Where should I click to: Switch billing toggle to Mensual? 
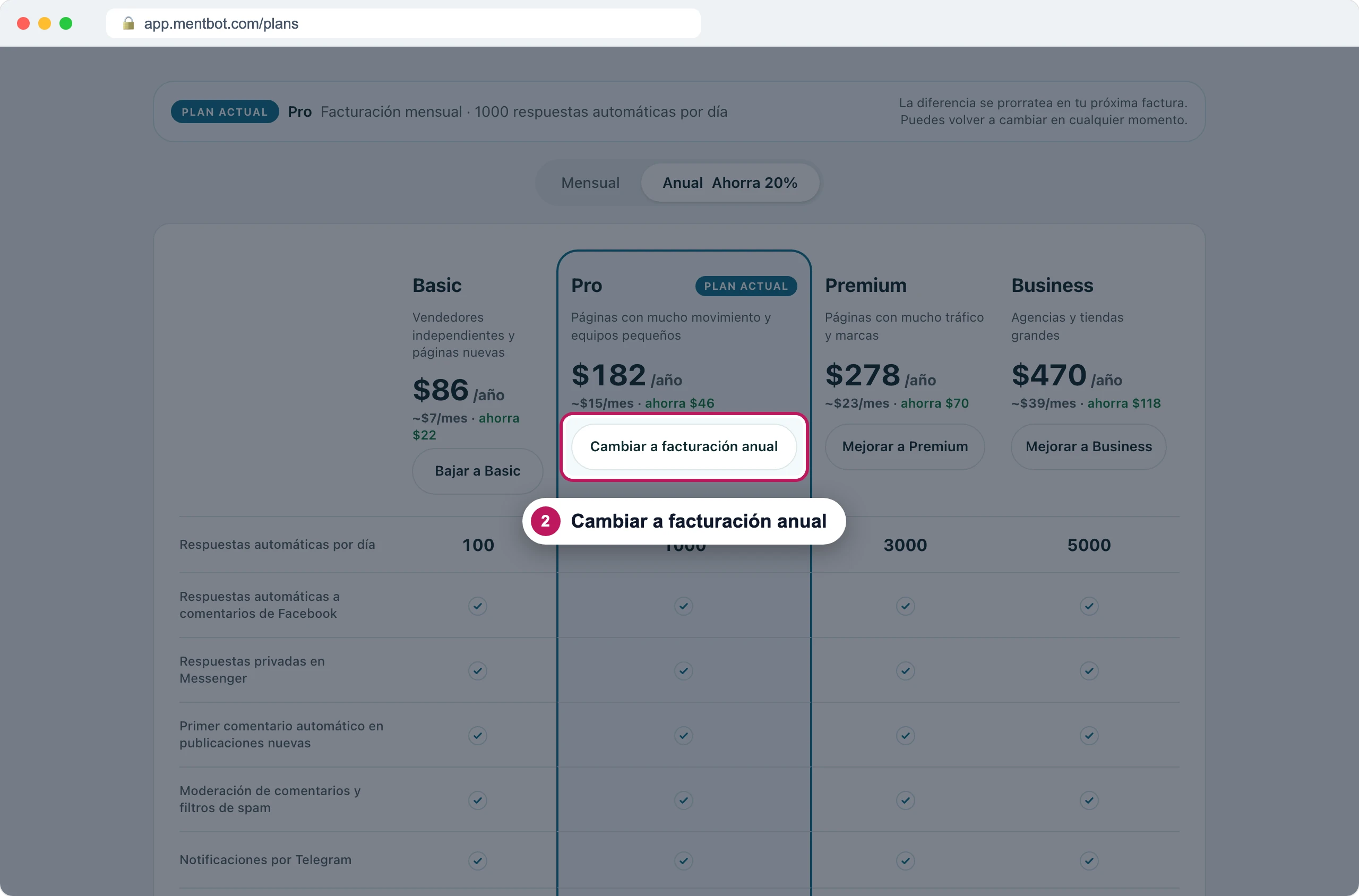coord(590,183)
